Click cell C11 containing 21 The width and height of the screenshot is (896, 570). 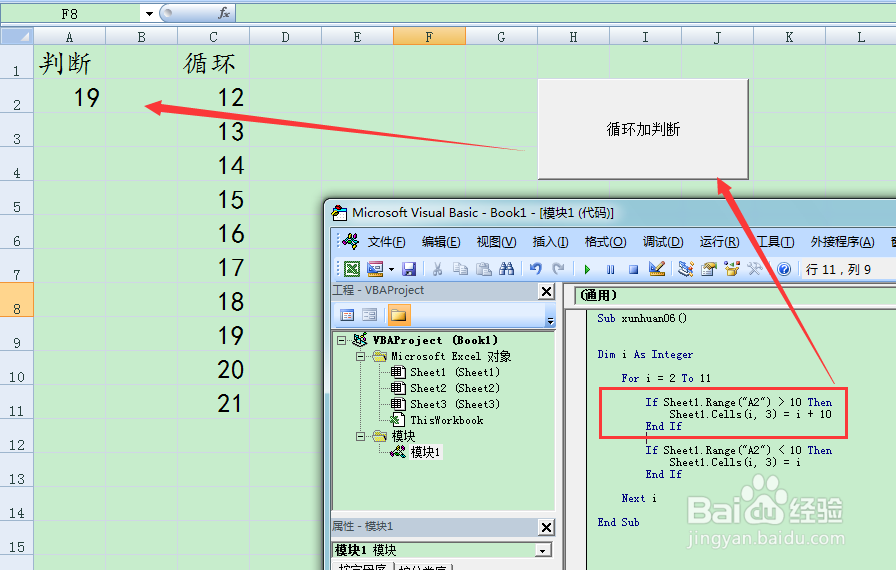tap(213, 402)
